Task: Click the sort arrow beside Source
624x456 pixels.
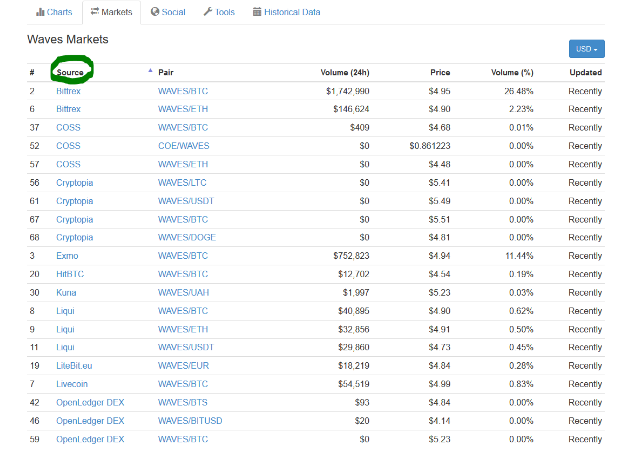Action: pos(150,70)
